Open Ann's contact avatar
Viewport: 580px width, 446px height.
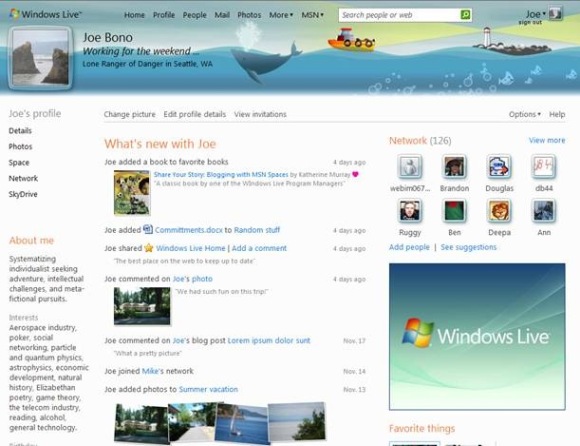click(544, 211)
